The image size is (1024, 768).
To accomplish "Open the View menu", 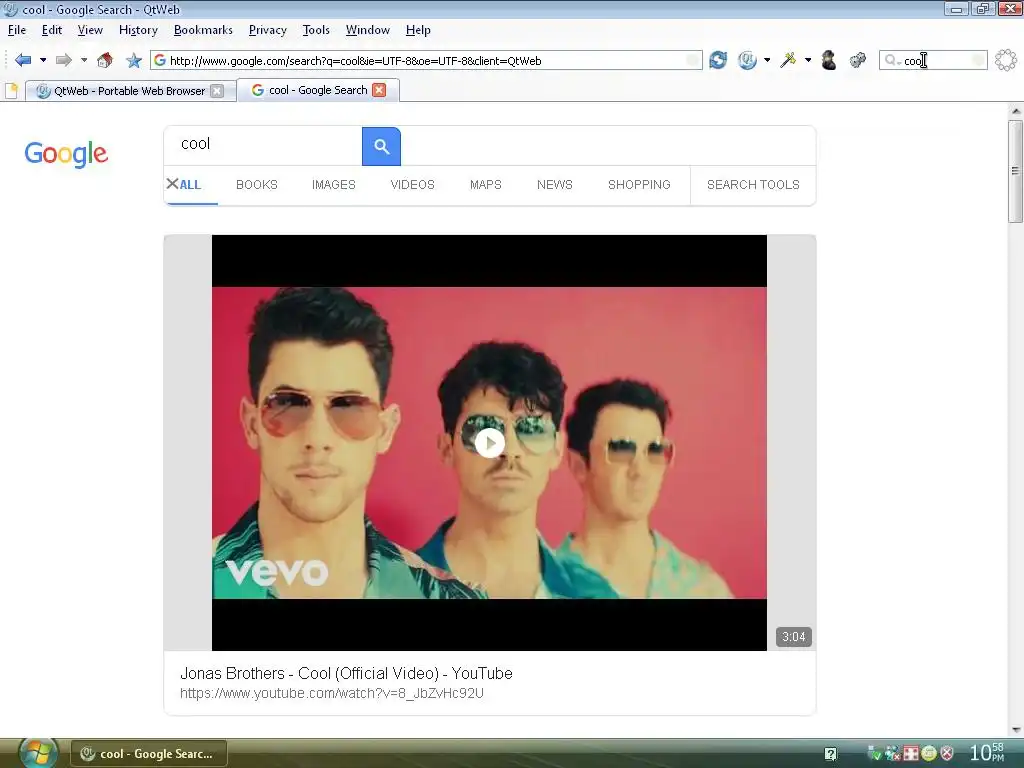I will tap(90, 30).
